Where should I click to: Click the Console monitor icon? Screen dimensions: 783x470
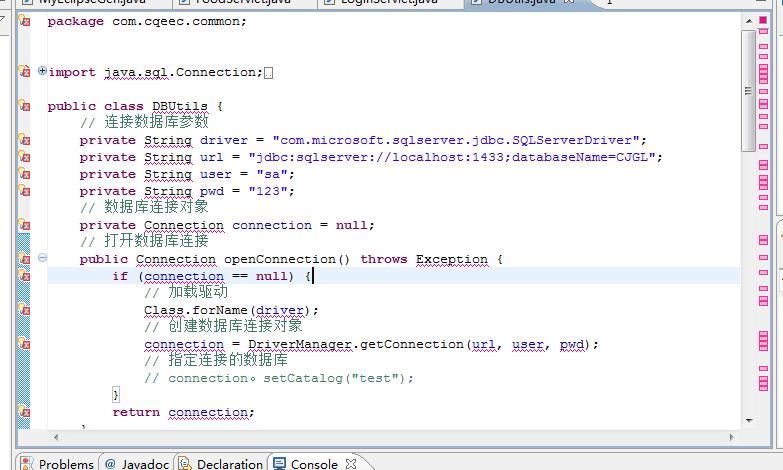point(279,464)
